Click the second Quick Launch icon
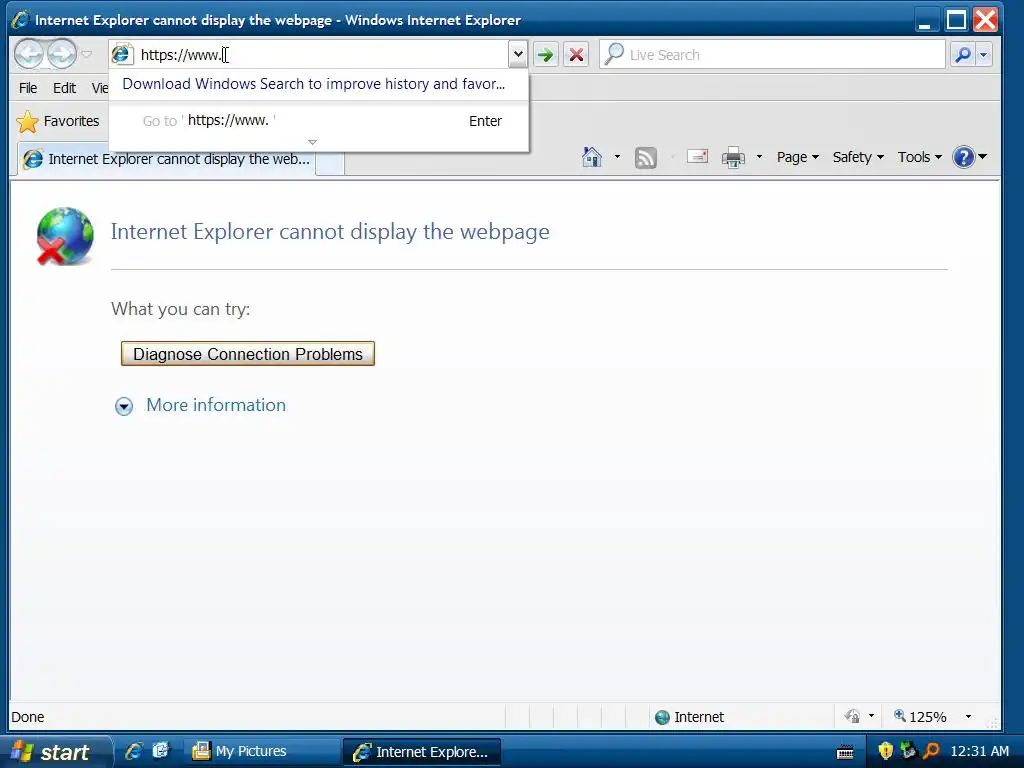This screenshot has height=768, width=1024. tap(161, 751)
